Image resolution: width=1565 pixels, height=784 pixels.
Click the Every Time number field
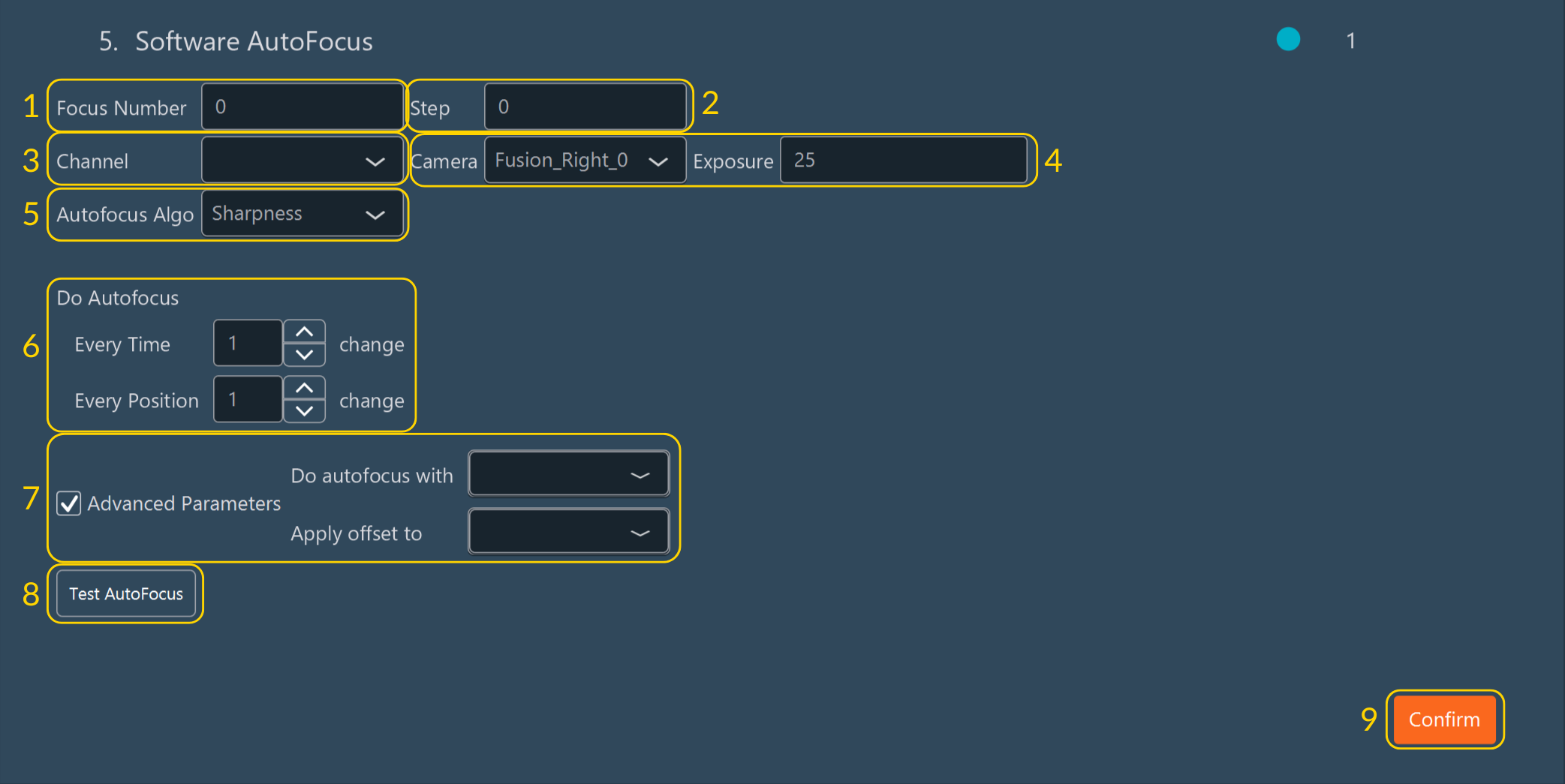pos(248,344)
